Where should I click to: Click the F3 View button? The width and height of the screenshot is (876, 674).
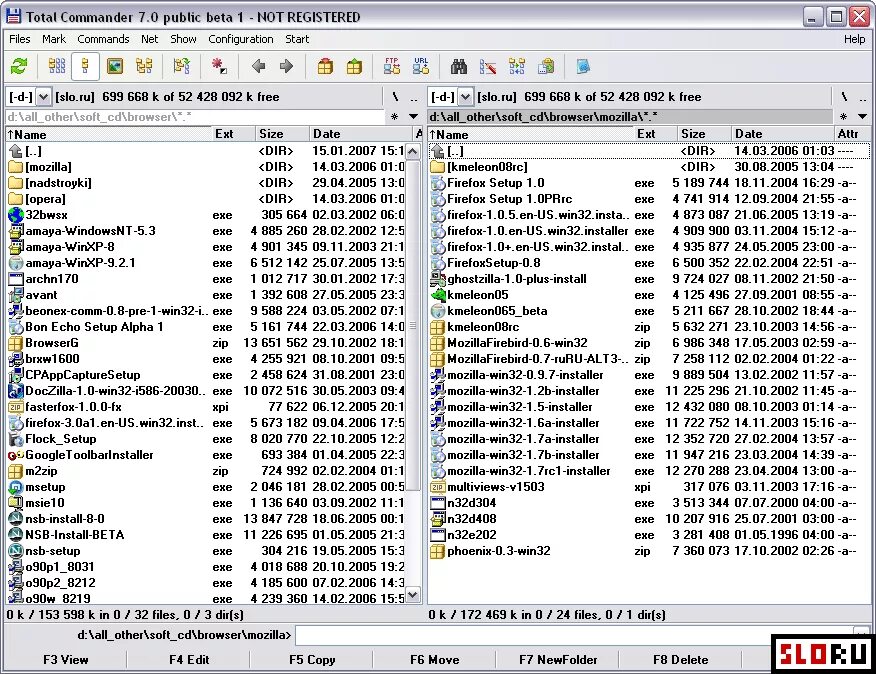65,660
